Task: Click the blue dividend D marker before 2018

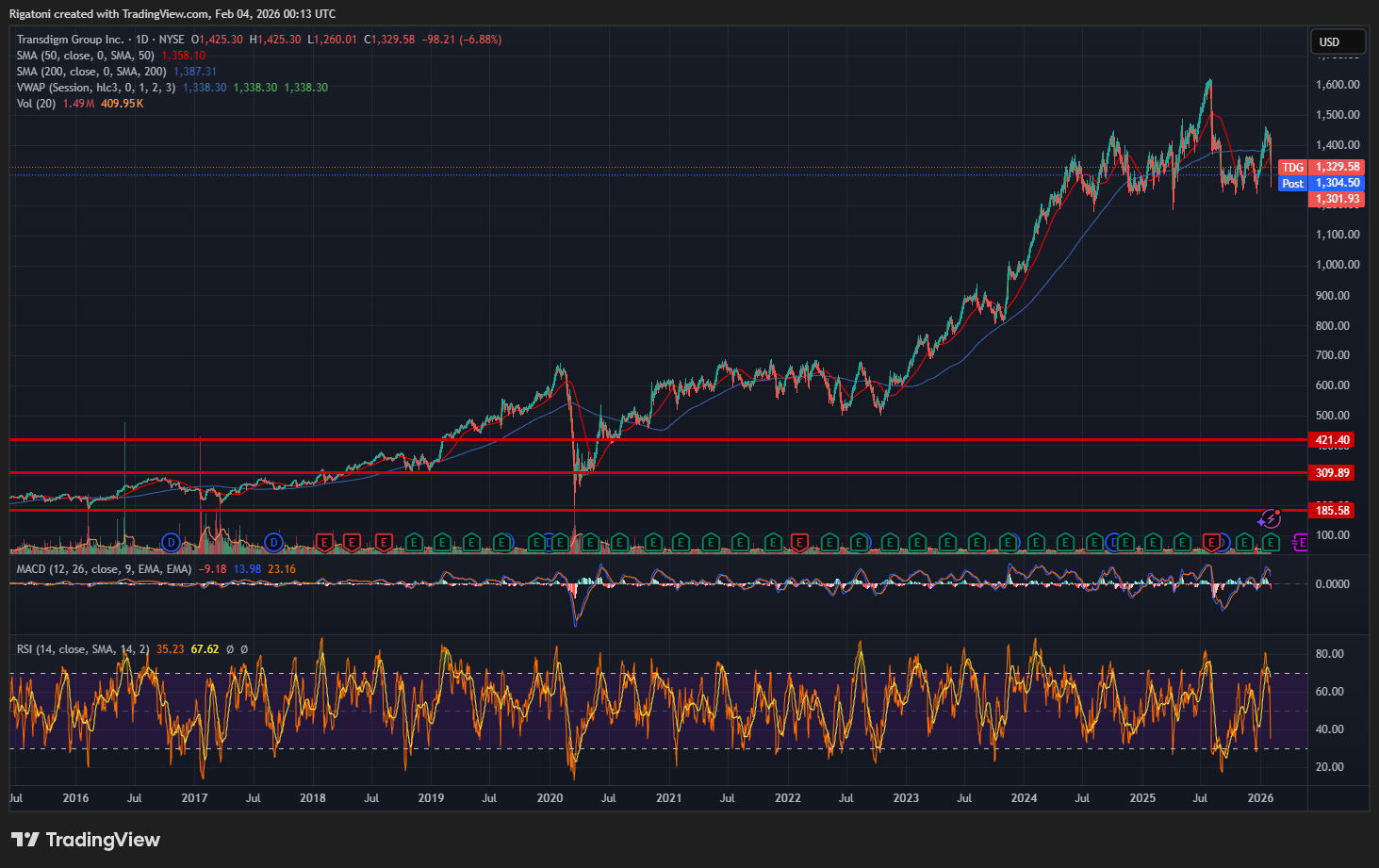Action: click(273, 542)
